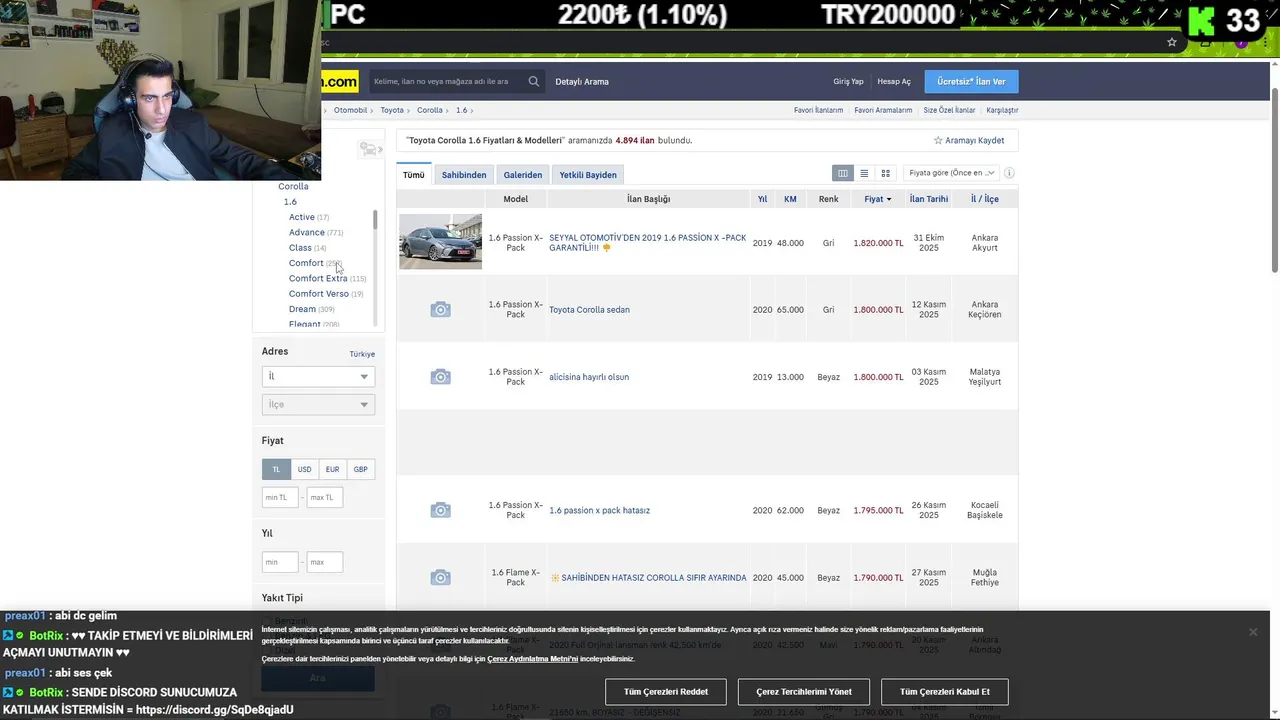The image size is (1280, 720).
Task: Click the info icon beside sort dropdown
Action: tap(1009, 173)
